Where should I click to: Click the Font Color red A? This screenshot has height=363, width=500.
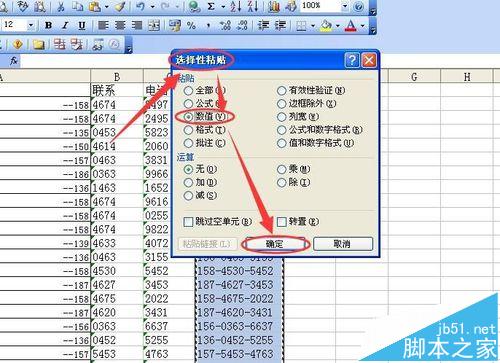pos(351,25)
